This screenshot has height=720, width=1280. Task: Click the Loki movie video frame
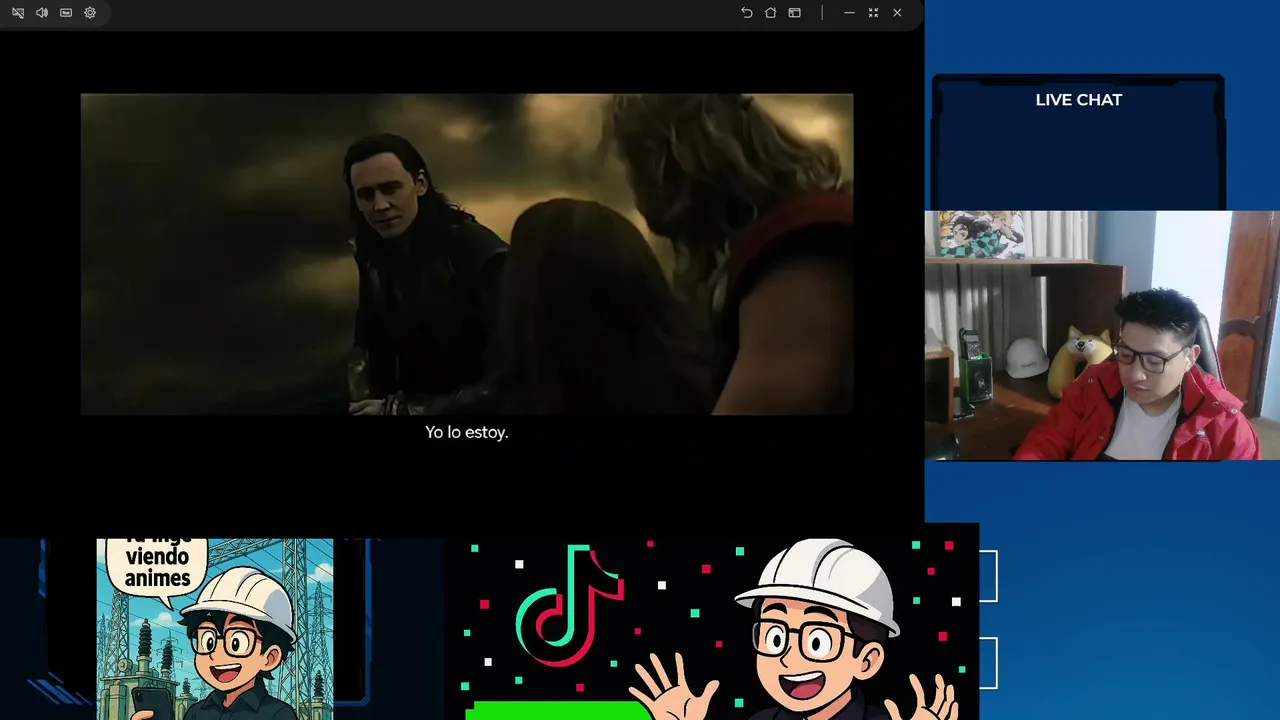tap(467, 254)
